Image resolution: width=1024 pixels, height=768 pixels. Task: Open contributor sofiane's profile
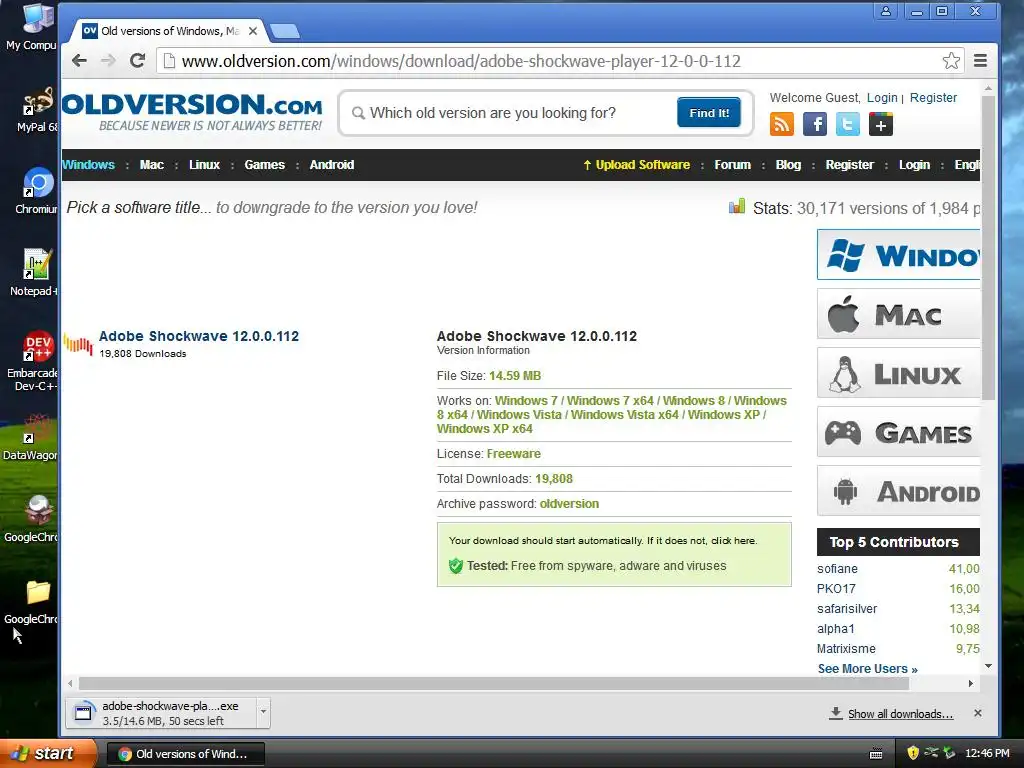(x=837, y=569)
